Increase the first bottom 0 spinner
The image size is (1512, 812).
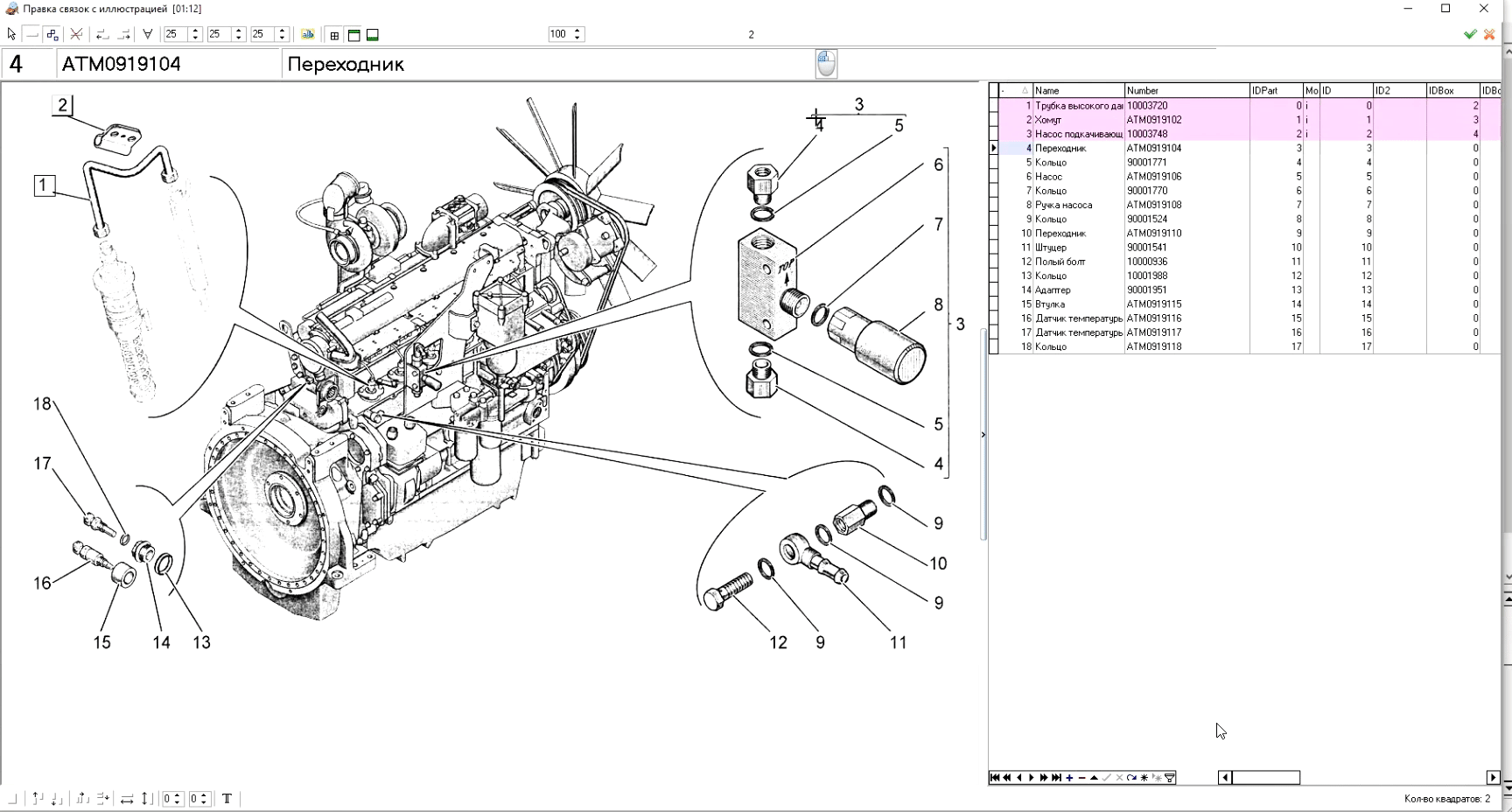[177, 794]
